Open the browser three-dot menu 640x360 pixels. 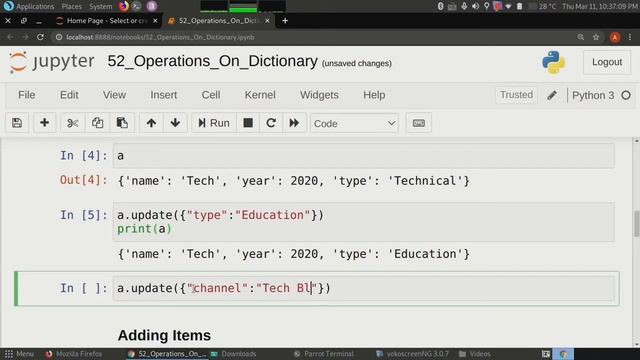tap(630, 37)
